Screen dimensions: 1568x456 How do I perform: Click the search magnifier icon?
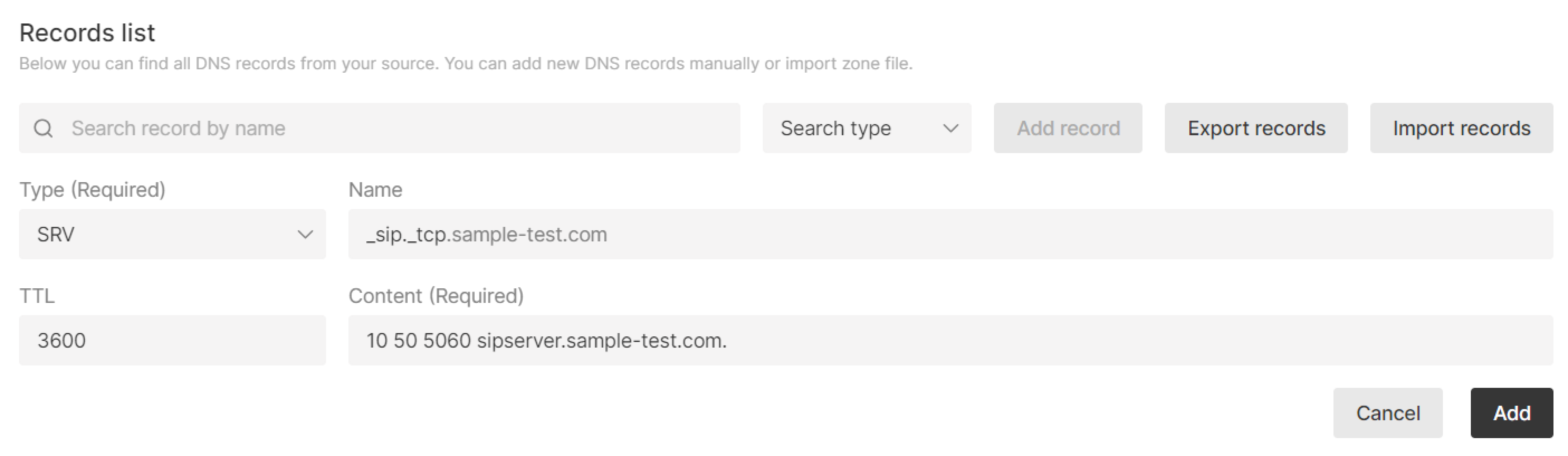point(43,128)
